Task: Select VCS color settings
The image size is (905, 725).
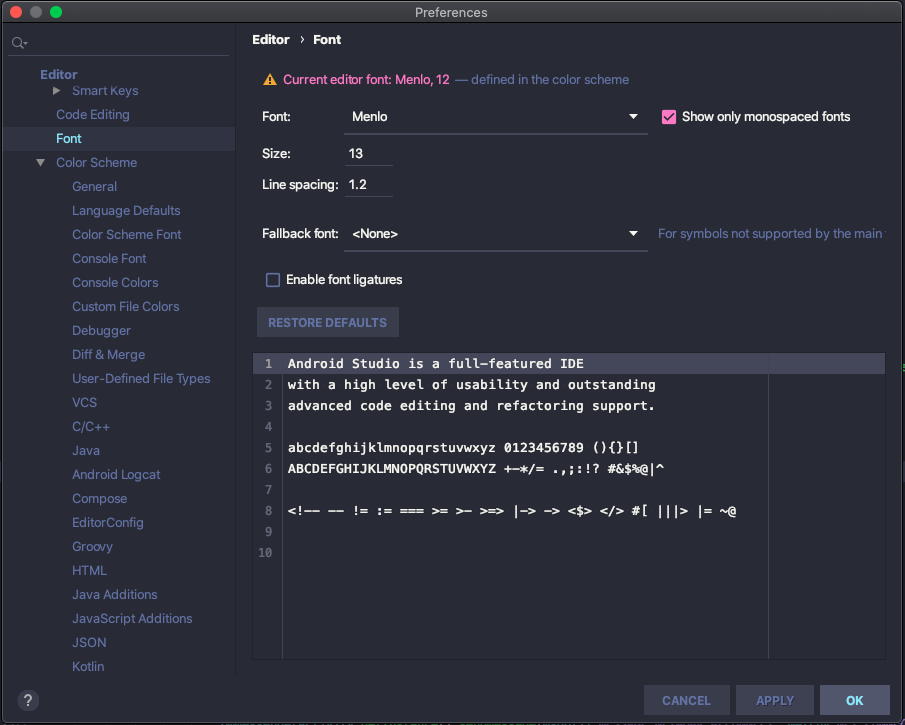Action: tap(84, 402)
